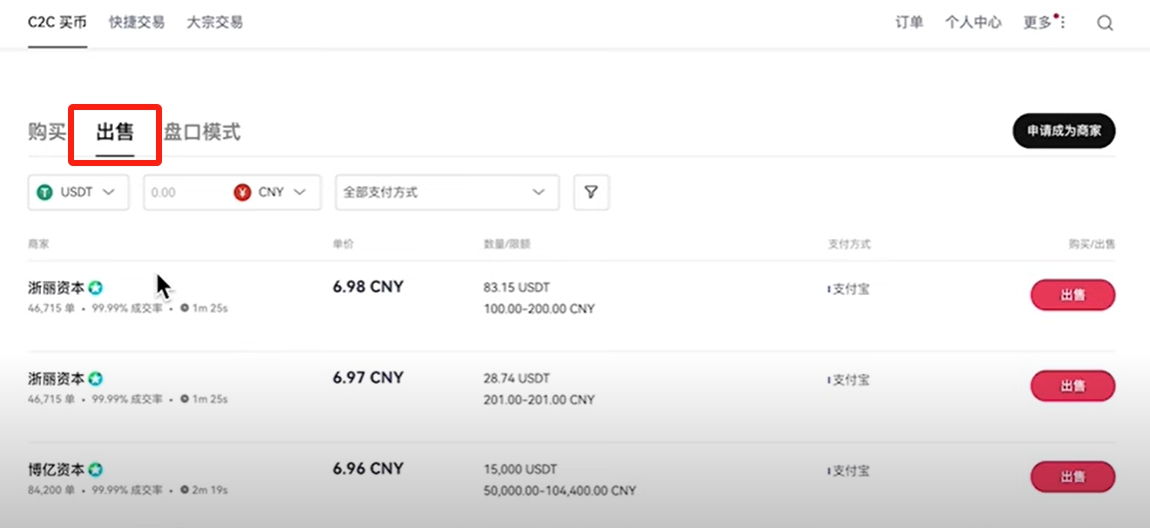1150x528 pixels.
Task: Click the 更多 three-dot menu icon
Action: coord(1062,23)
